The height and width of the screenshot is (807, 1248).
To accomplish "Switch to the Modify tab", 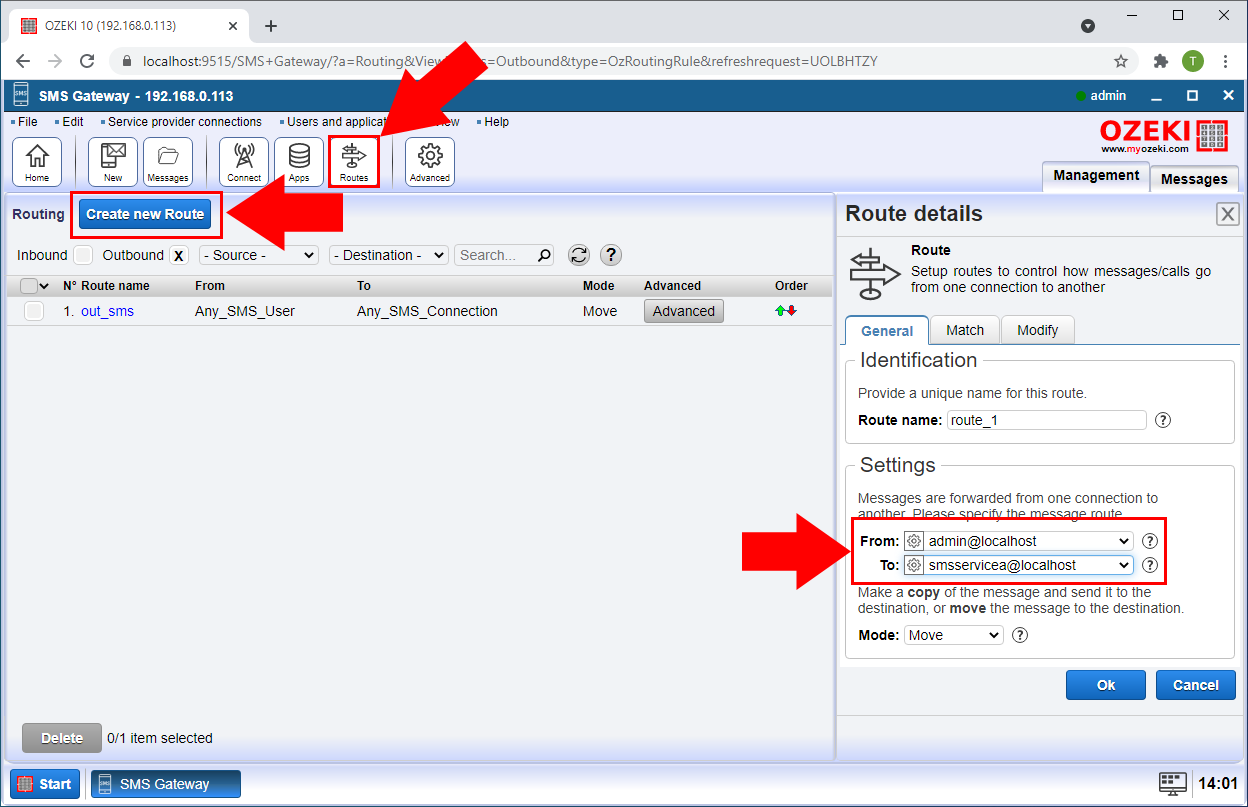I will click(x=1037, y=330).
